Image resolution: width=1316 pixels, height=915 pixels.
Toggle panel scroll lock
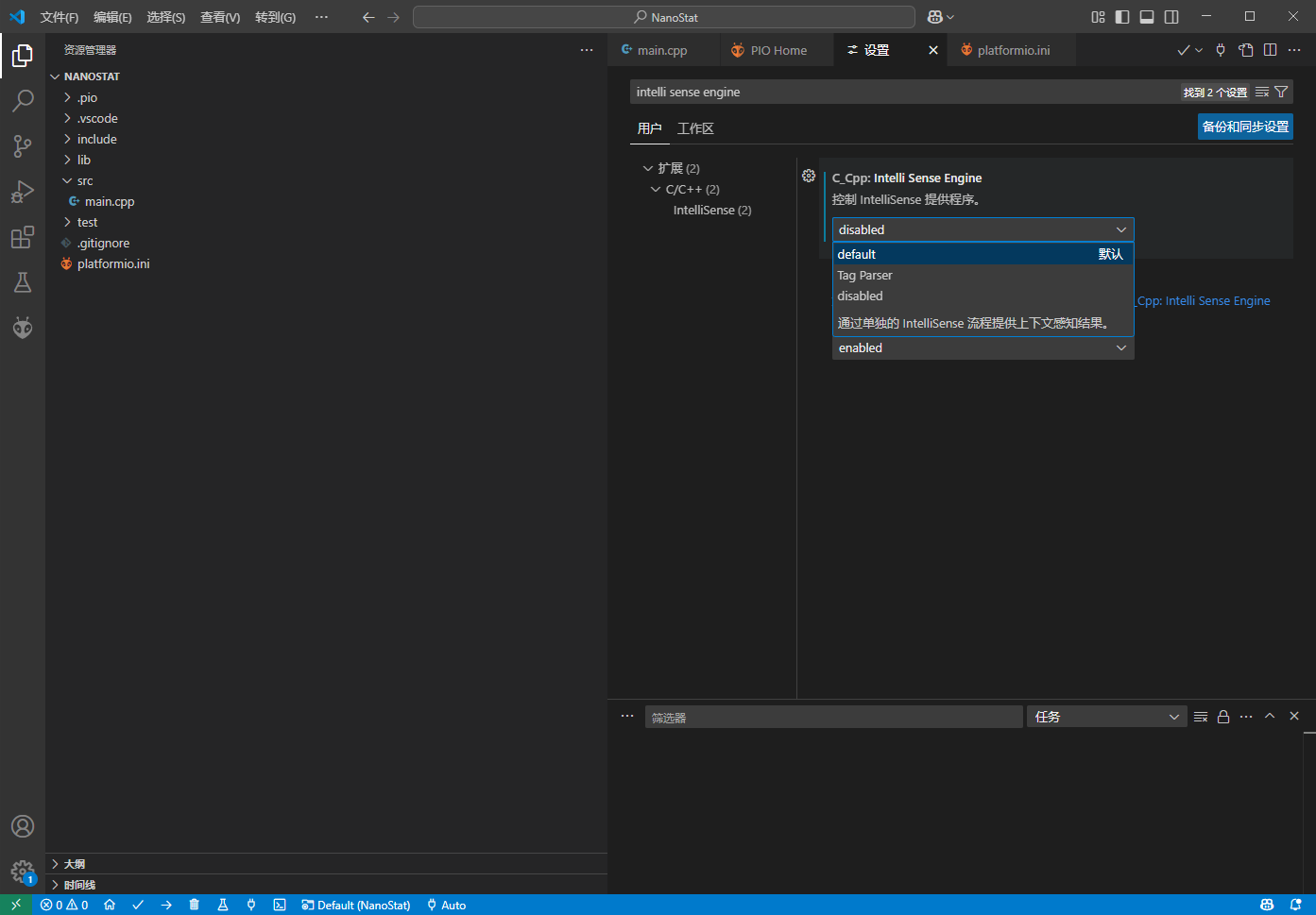click(x=1223, y=717)
